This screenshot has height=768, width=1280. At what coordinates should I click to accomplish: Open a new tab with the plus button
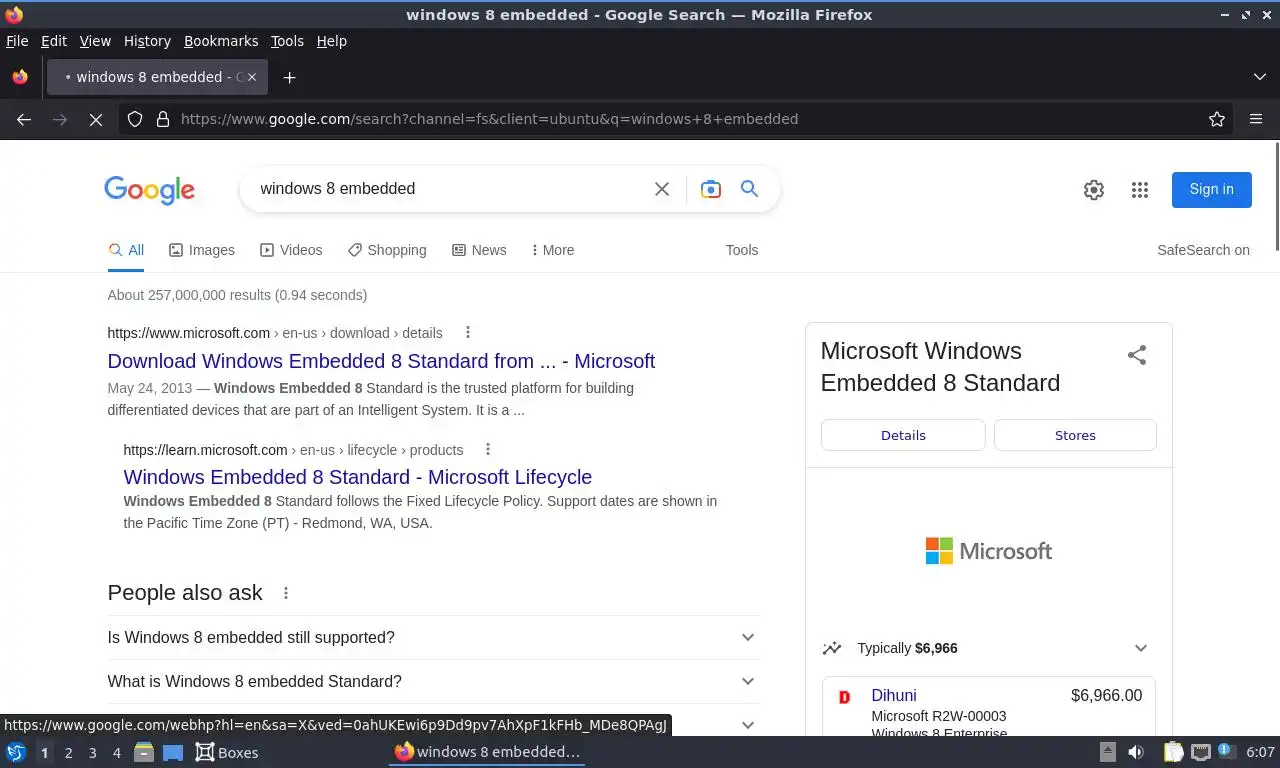click(289, 77)
